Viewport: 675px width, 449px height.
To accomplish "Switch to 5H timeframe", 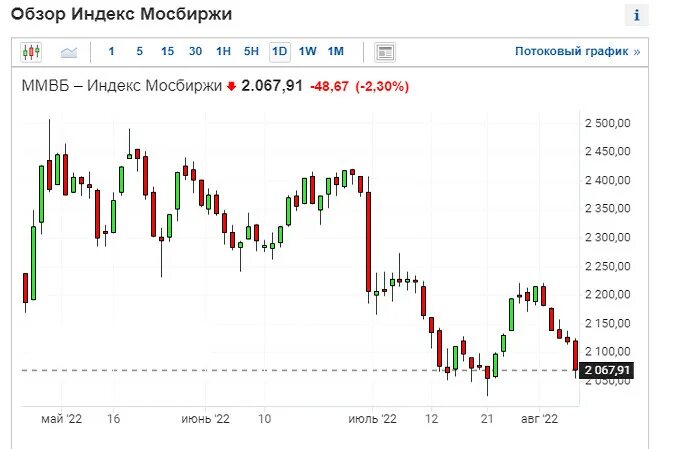I will pos(251,52).
